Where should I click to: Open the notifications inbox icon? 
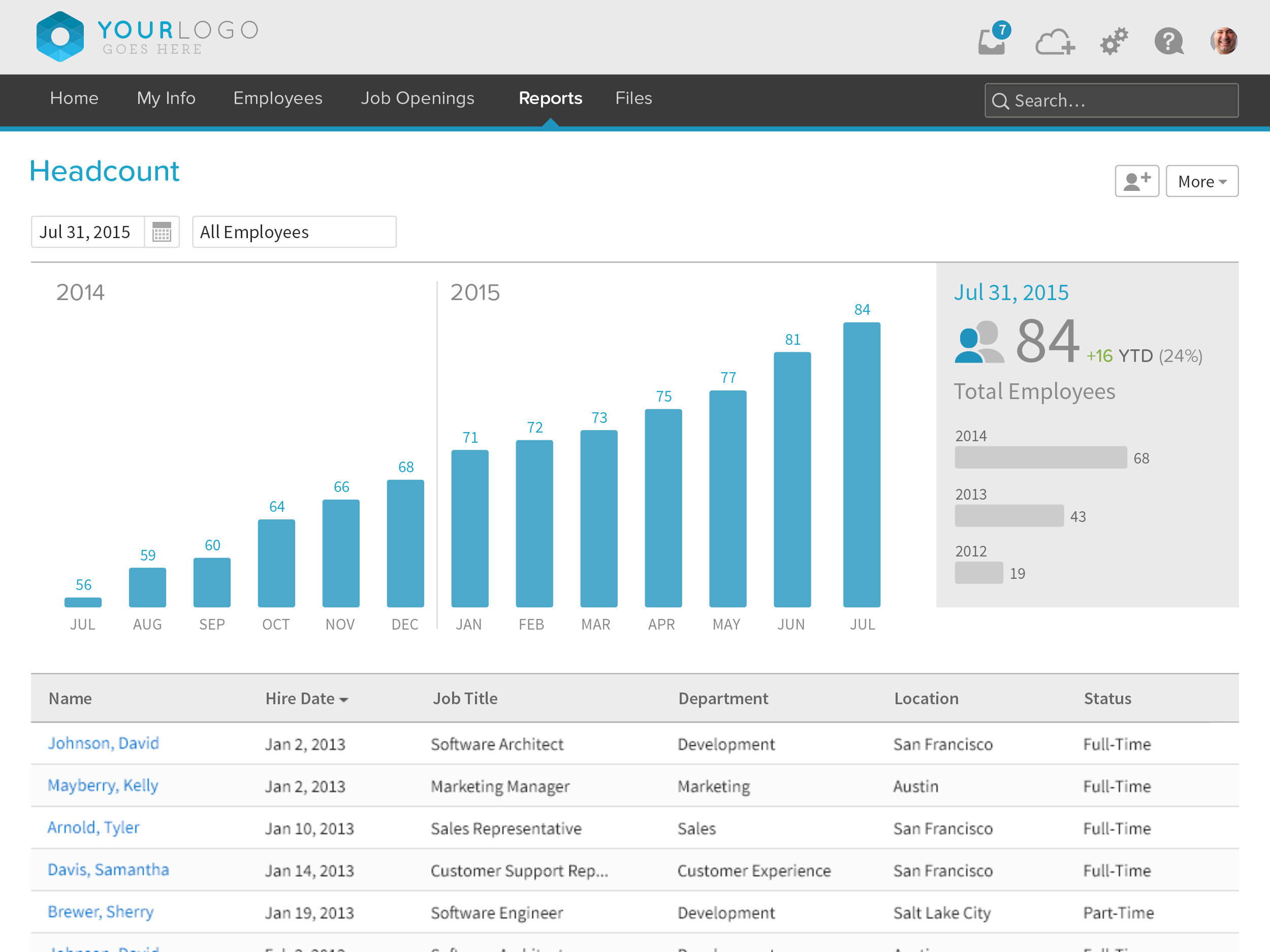tap(993, 41)
